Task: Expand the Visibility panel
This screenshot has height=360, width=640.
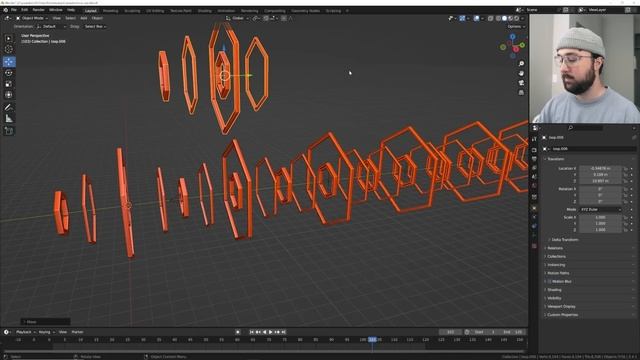Action: pyautogui.click(x=554, y=298)
